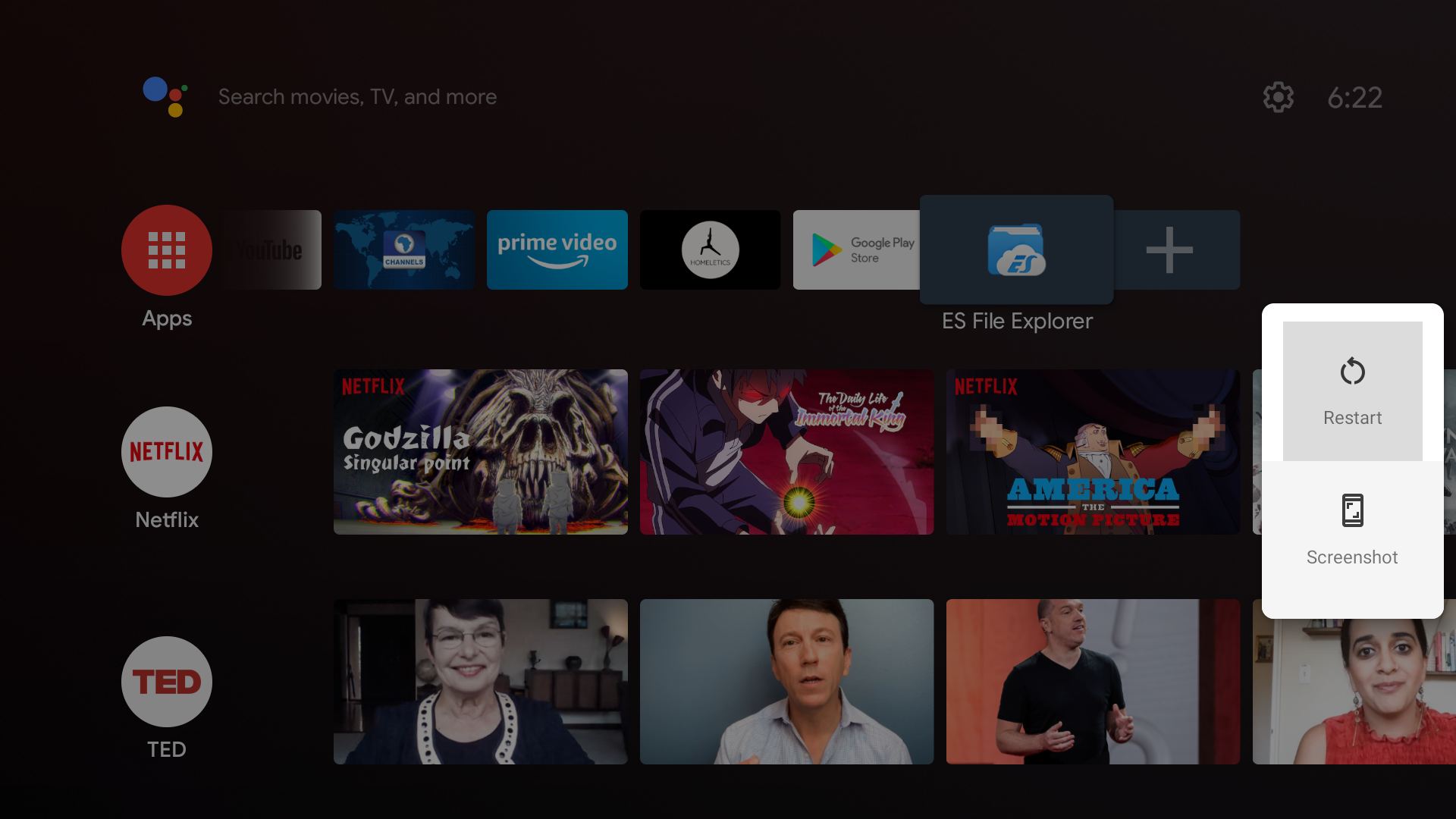Click Restart in context menu

[x=1352, y=391]
